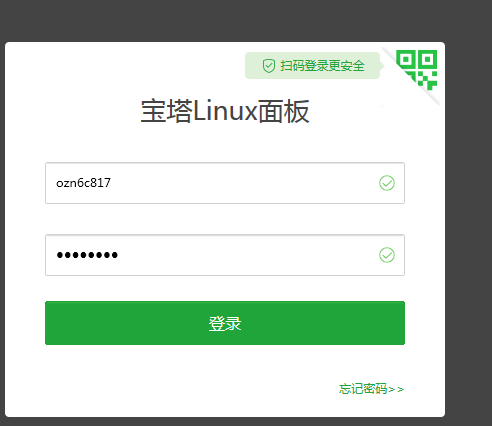Place cursor on the password dots
The height and width of the screenshot is (426, 492).
[x=87, y=255]
